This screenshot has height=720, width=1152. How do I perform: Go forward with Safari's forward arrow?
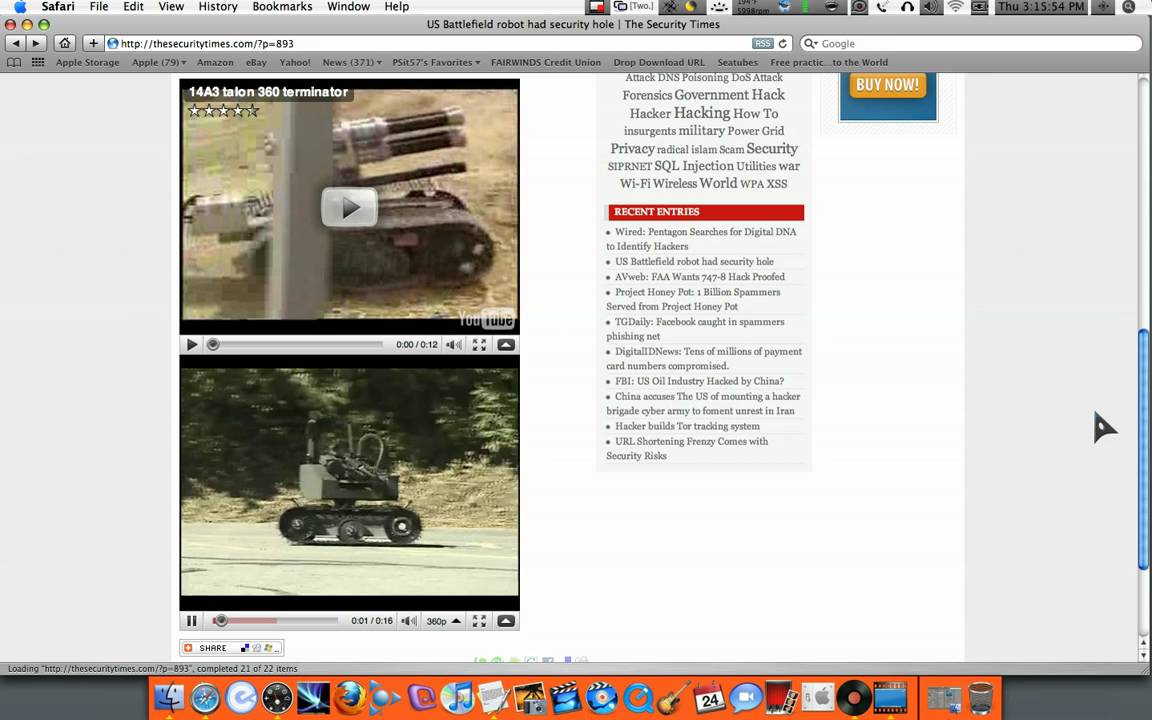(36, 43)
